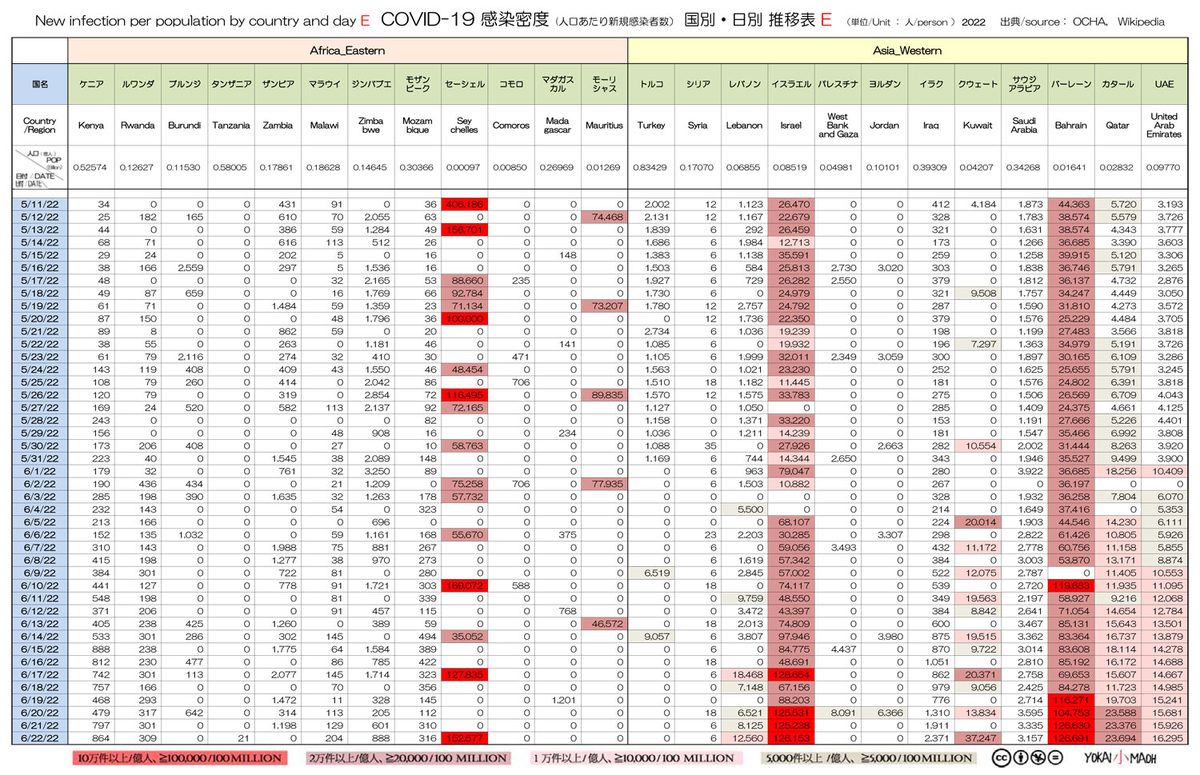
Task: Click the 6/1/22 date row label
Action: click(x=40, y=471)
